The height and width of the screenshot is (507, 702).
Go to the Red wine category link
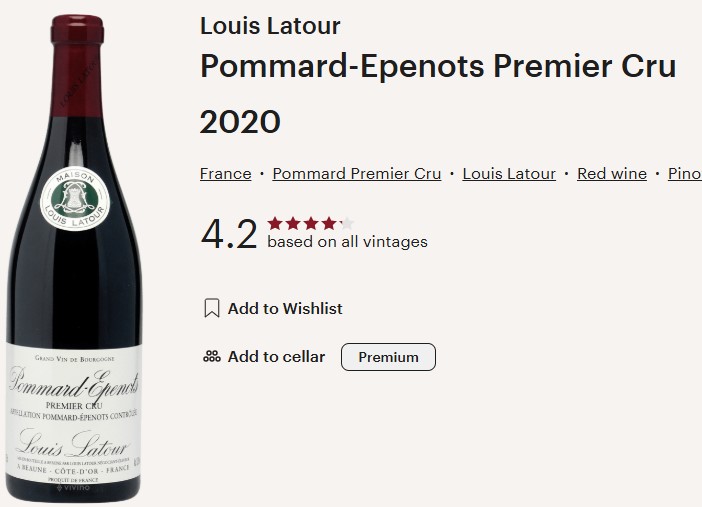click(612, 173)
